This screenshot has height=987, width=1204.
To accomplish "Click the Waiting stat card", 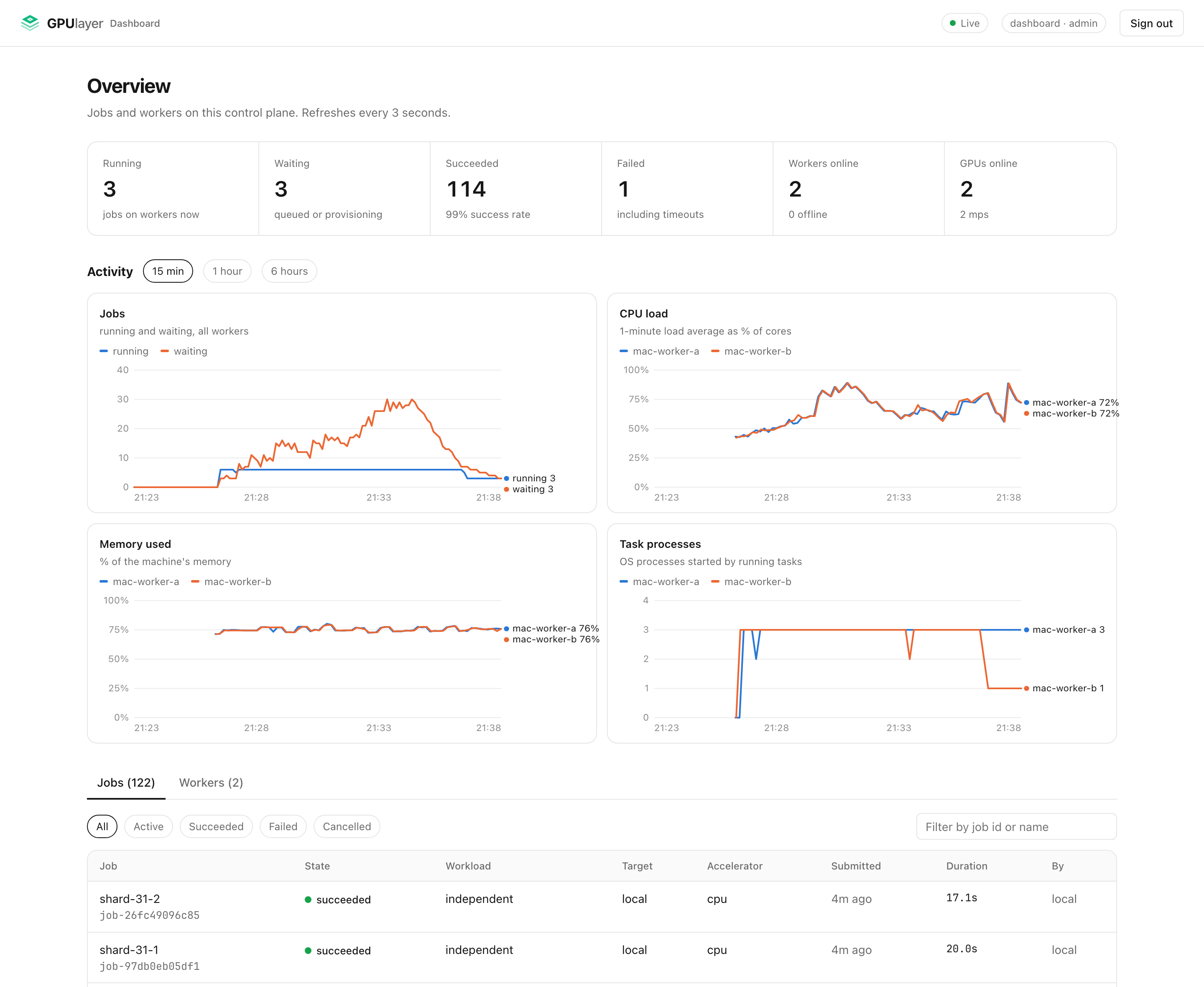I will pyautogui.click(x=344, y=189).
